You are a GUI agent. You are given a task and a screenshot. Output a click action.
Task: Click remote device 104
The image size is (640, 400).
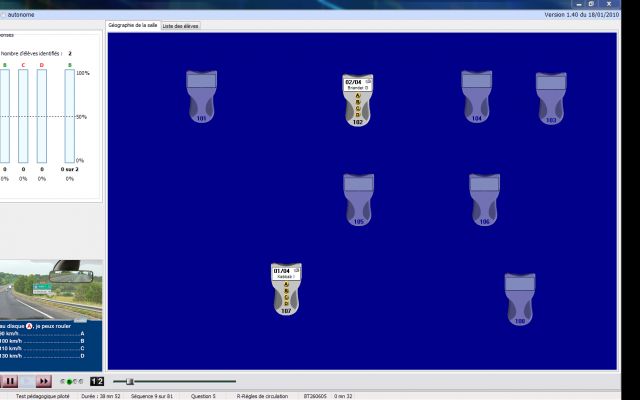tap(476, 96)
